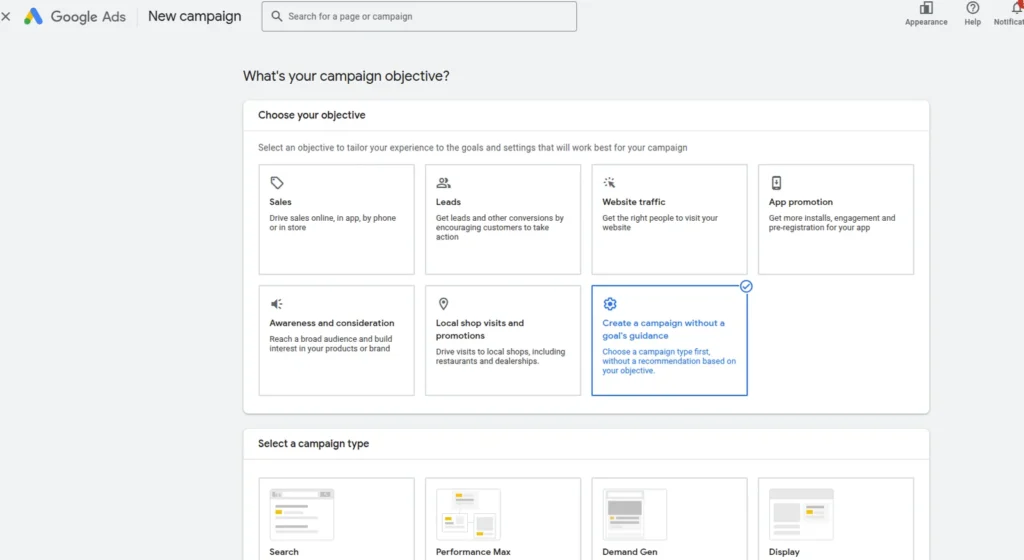Pick the Search campaign type thumbnail

click(302, 515)
